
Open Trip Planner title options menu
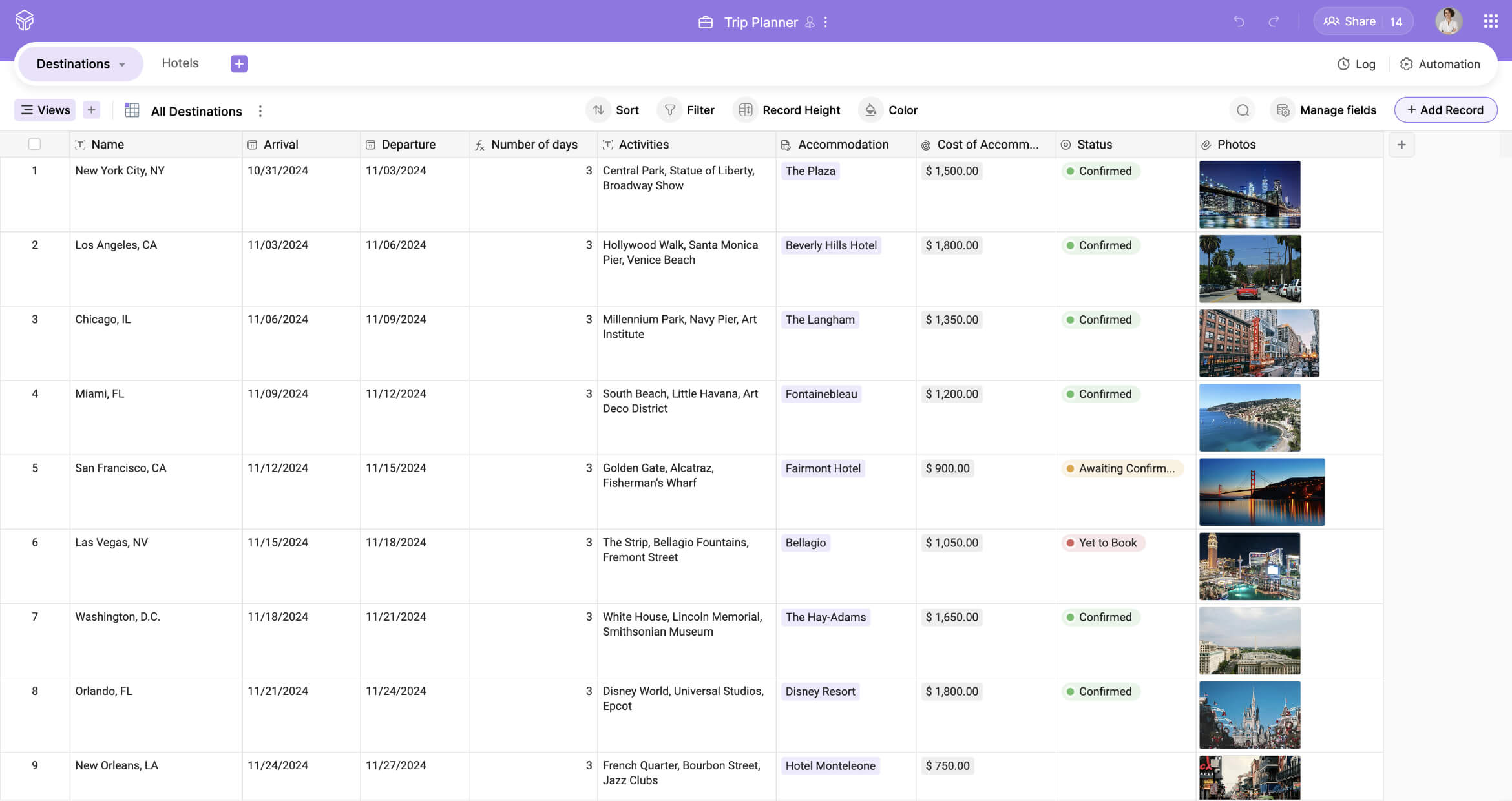(x=825, y=22)
